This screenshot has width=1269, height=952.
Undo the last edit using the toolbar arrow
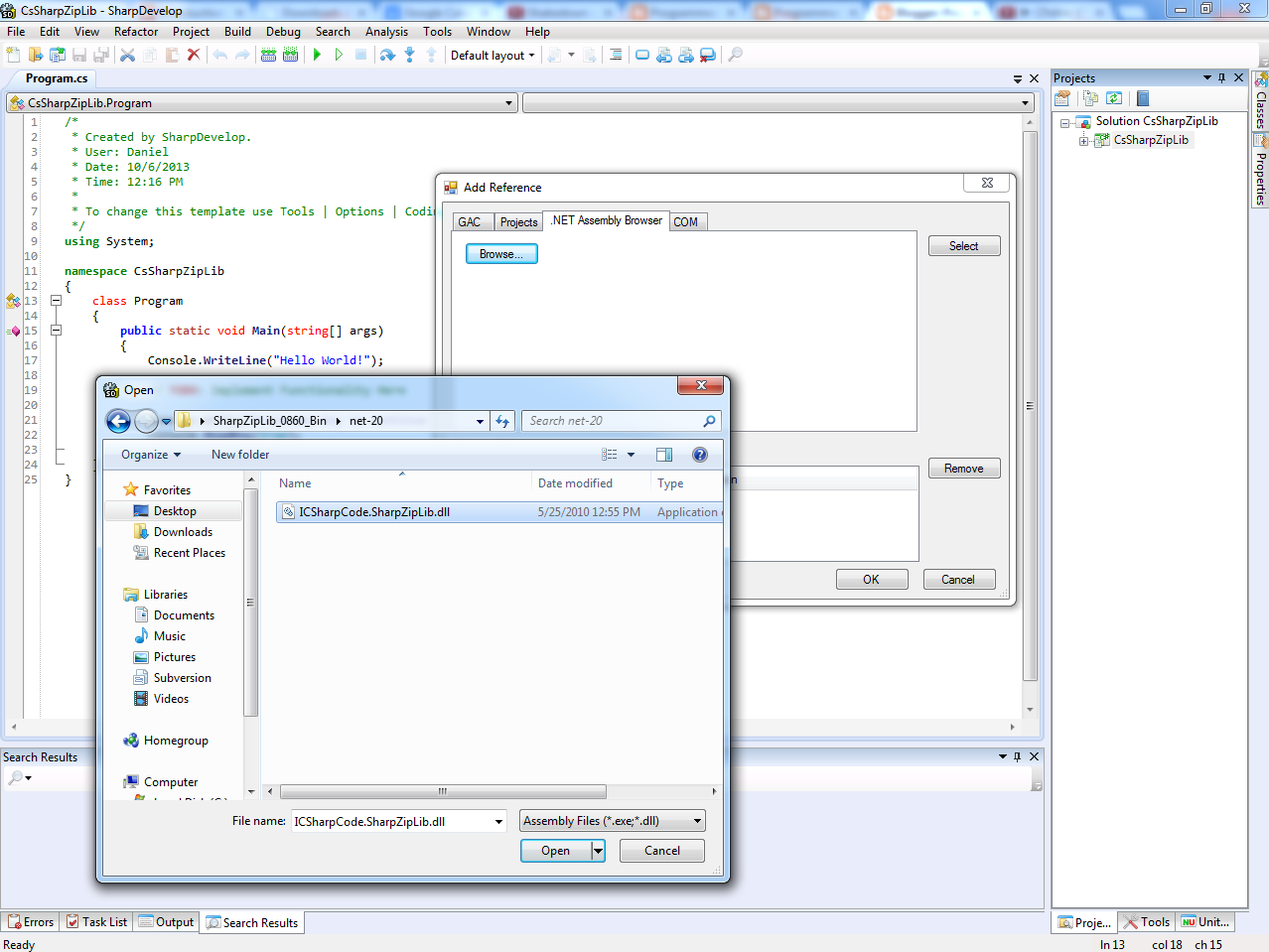tap(219, 55)
